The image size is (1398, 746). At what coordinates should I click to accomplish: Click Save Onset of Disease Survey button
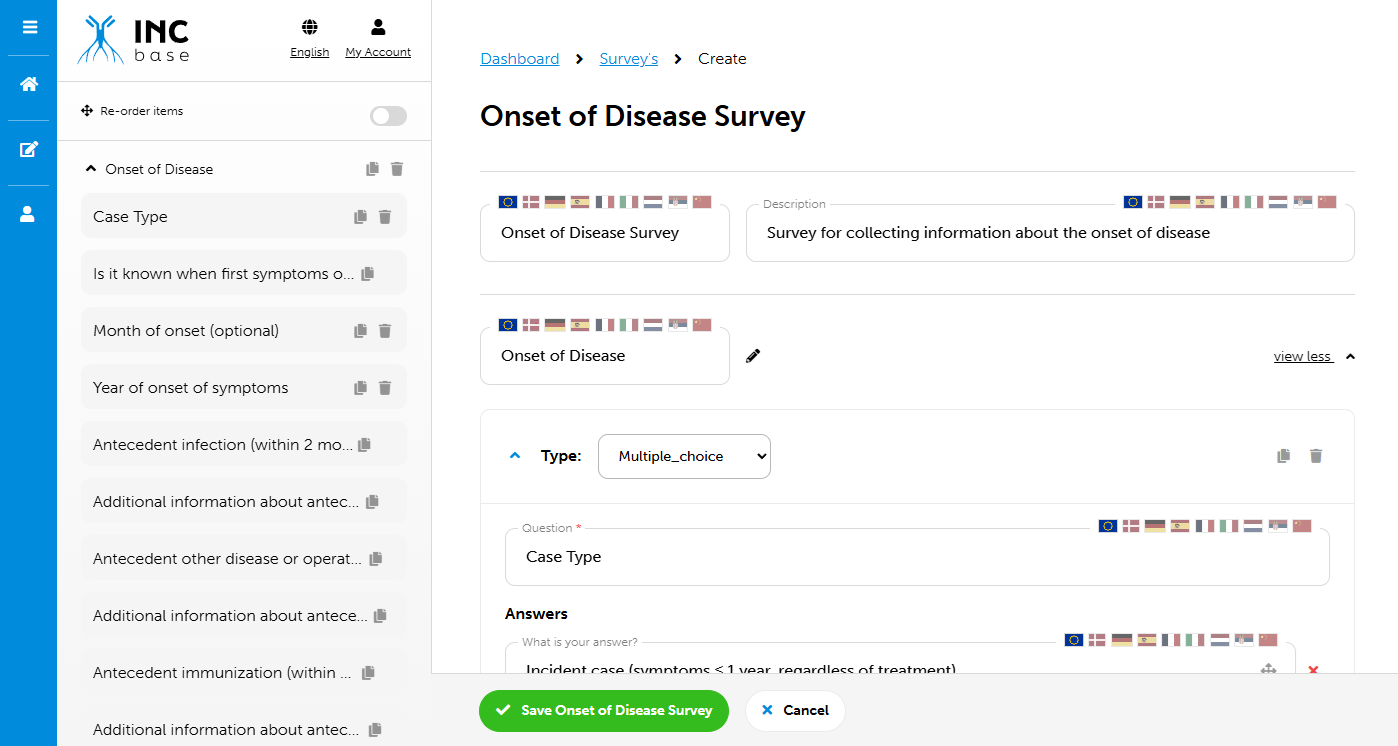(604, 711)
